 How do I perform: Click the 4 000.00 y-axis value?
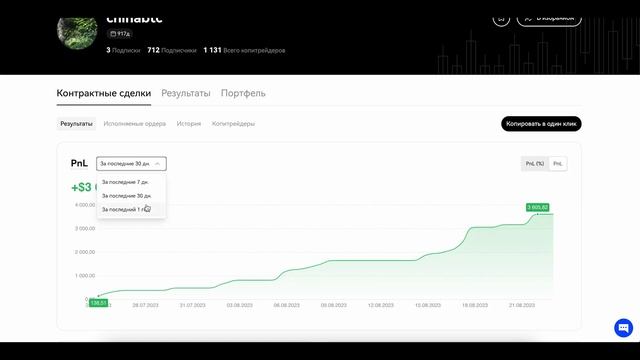(x=85, y=205)
